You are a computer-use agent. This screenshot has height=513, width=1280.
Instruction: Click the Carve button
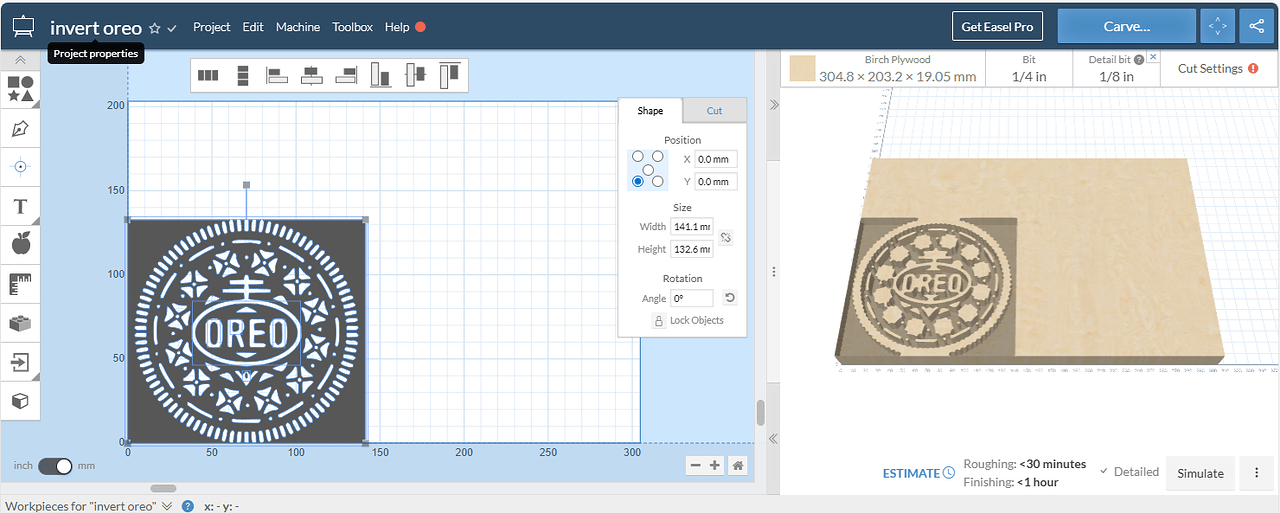pos(1126,26)
